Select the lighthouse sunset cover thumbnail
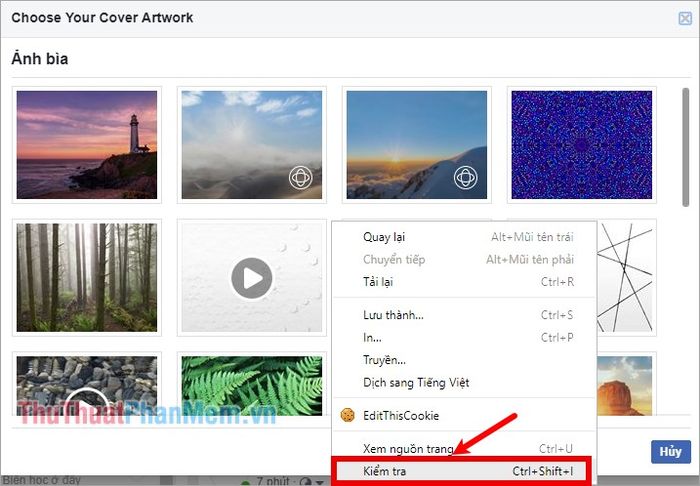Image resolution: width=700 pixels, height=486 pixels. pos(87,145)
